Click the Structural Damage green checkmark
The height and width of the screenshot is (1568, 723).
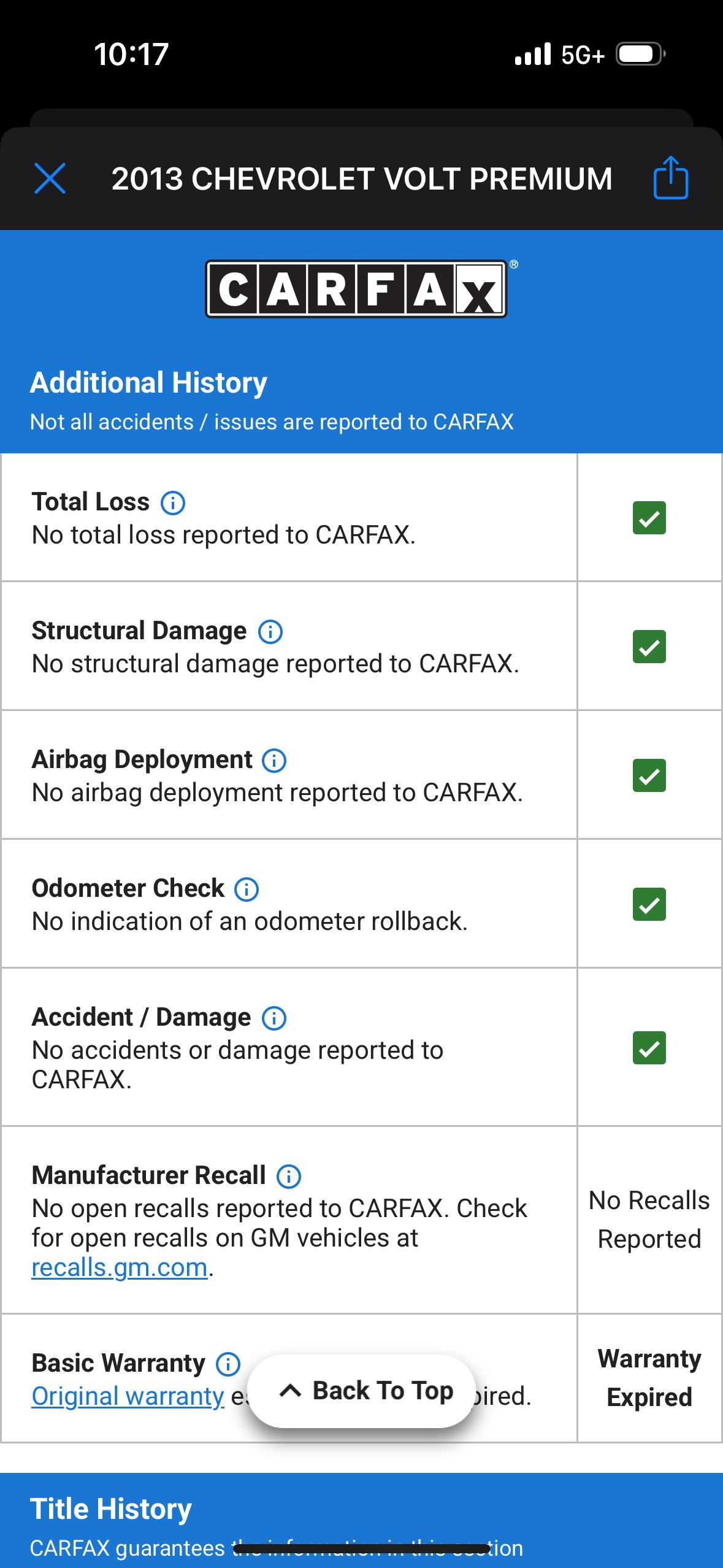(649, 647)
